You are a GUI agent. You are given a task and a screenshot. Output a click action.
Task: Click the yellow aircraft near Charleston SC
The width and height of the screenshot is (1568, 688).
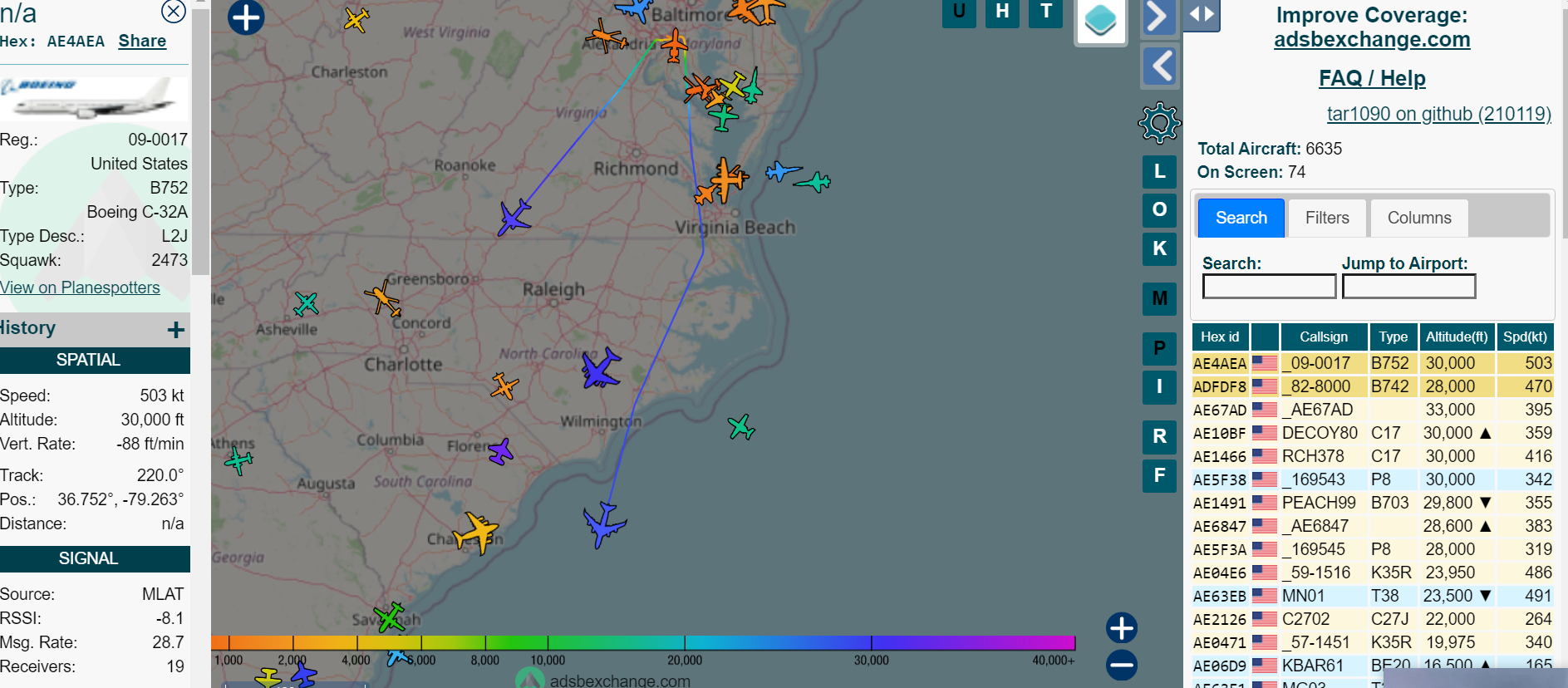point(475,532)
